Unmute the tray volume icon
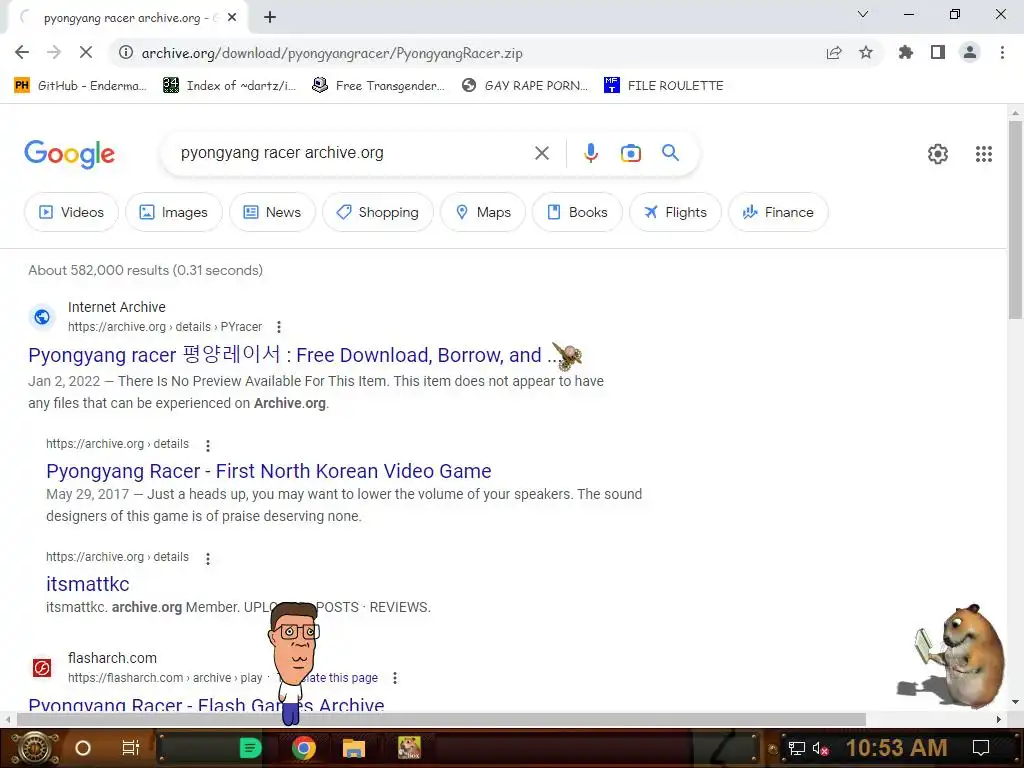 point(820,748)
